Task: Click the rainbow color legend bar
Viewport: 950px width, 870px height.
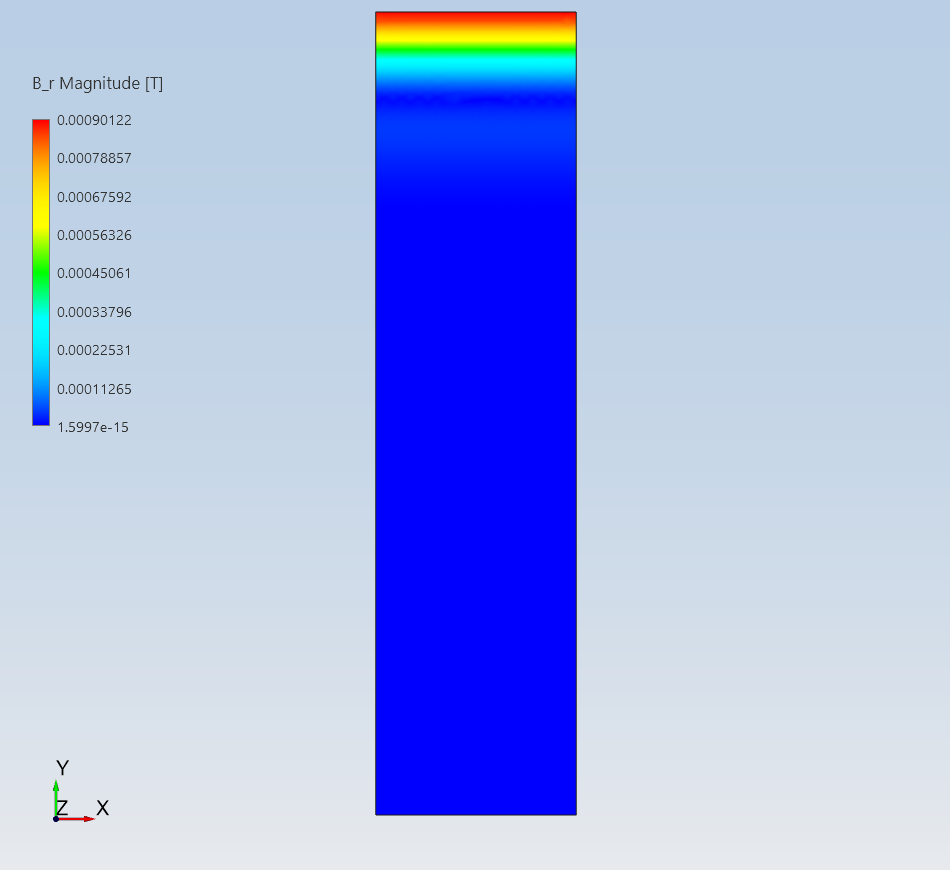Action: pos(41,273)
